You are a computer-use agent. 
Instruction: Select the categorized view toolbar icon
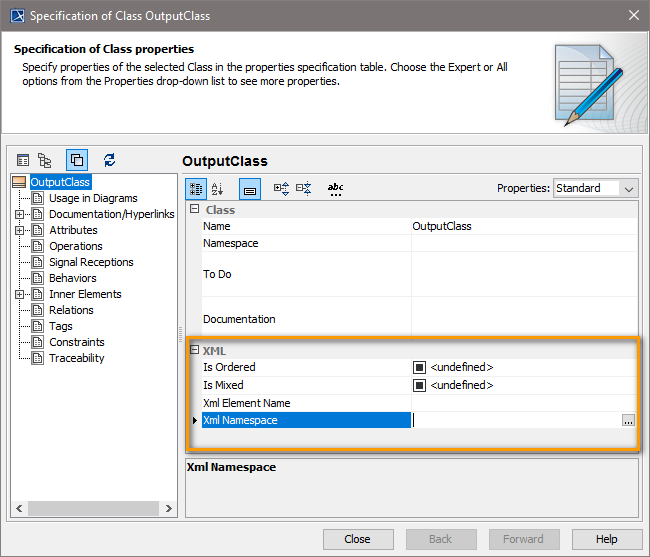pos(197,188)
